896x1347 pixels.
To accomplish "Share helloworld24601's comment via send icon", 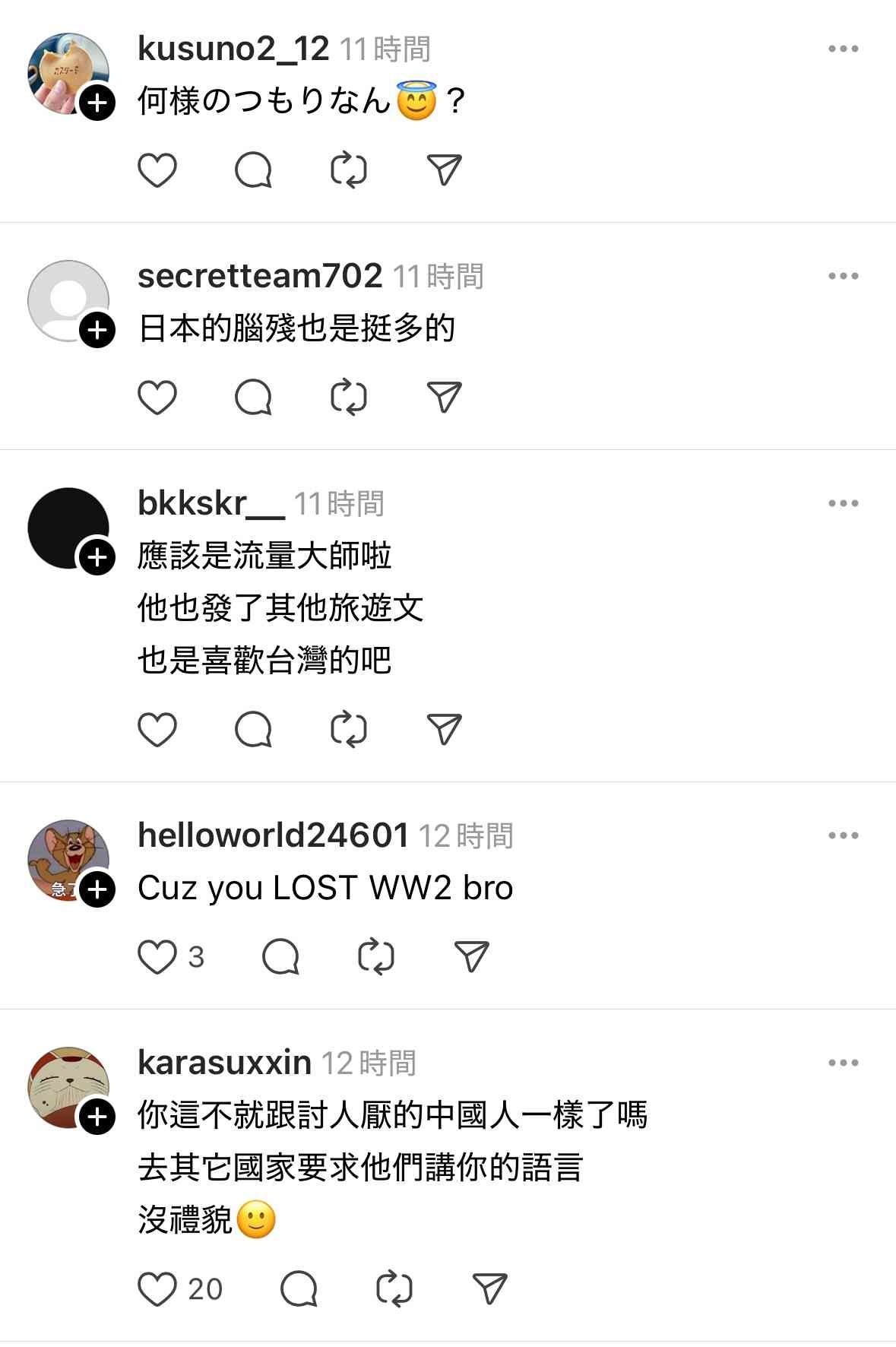I will 471,956.
